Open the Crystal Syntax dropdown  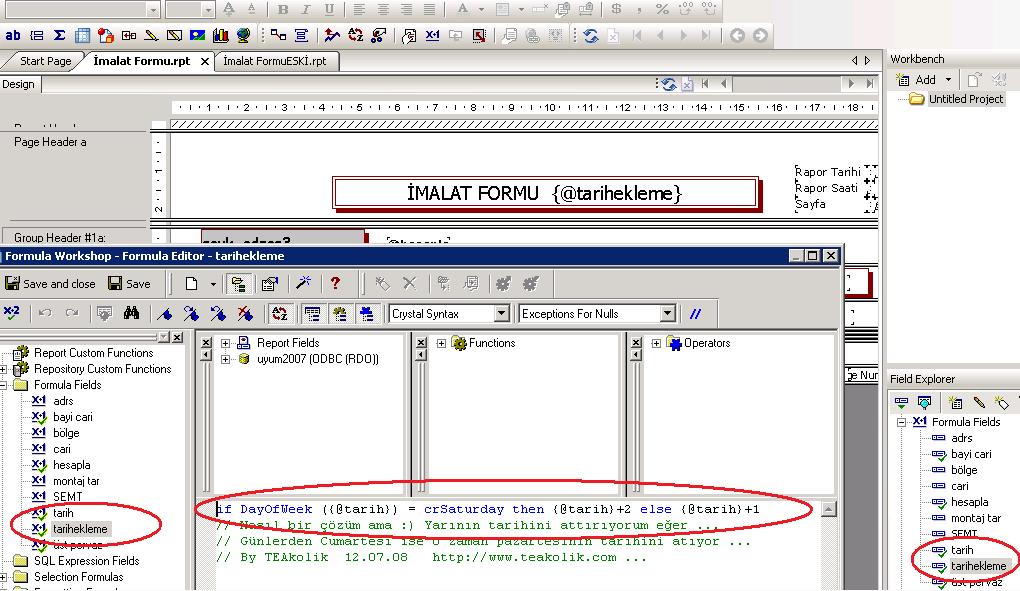point(501,313)
